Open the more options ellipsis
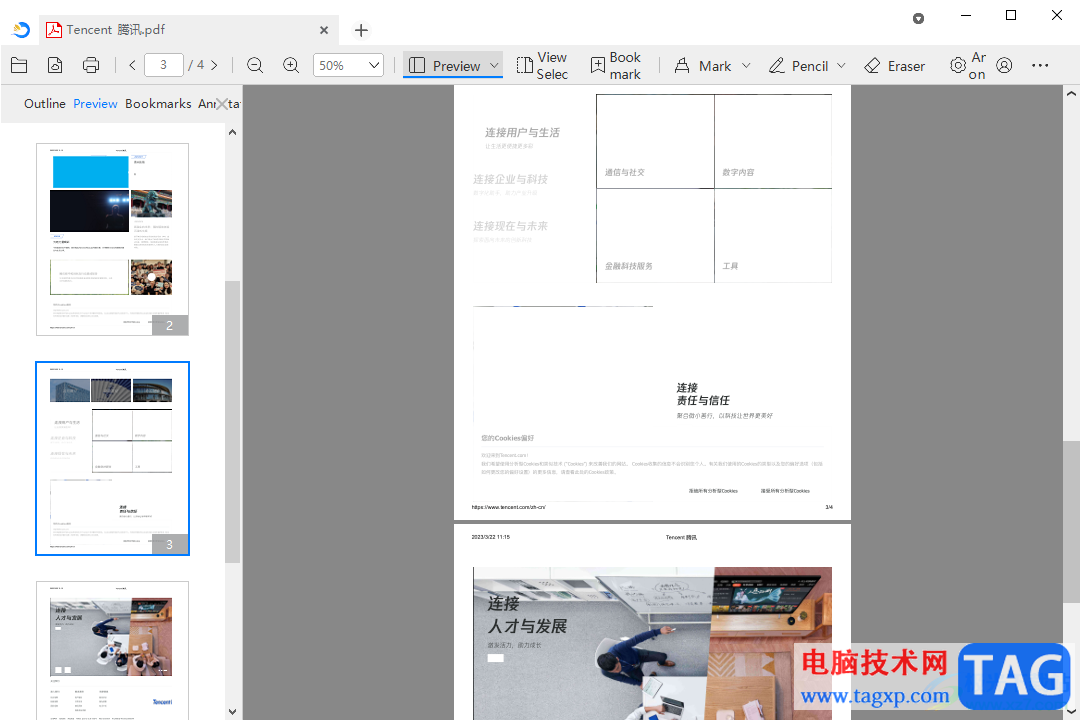The image size is (1081, 721). [x=1040, y=65]
